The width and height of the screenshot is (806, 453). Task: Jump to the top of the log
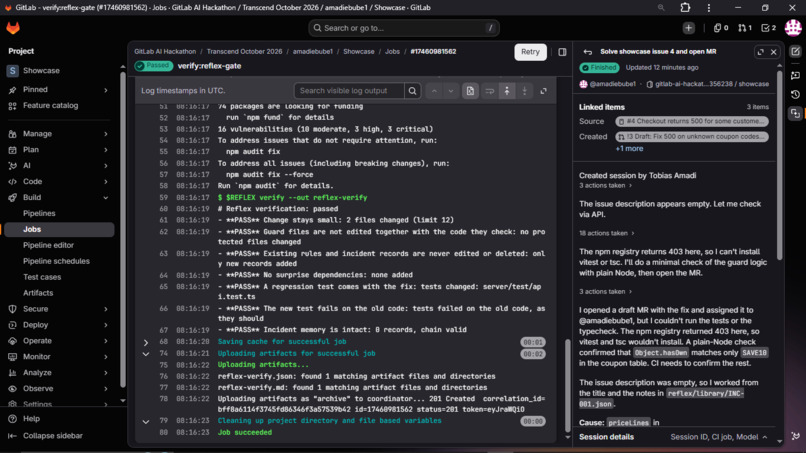point(507,91)
